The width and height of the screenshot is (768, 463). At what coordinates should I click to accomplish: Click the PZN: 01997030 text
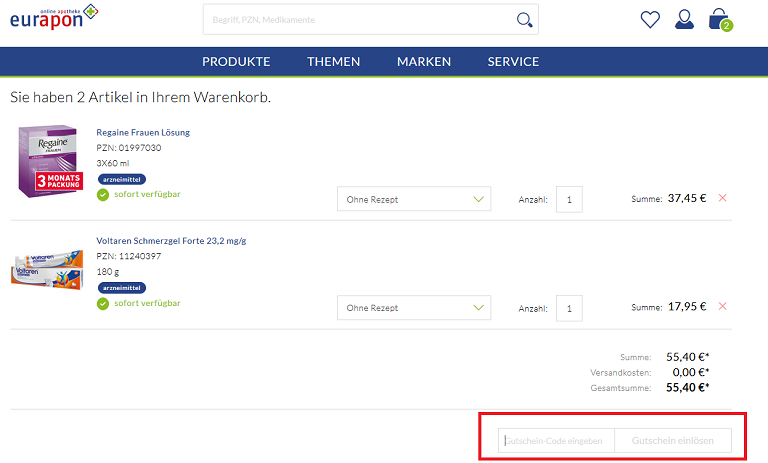[129, 147]
